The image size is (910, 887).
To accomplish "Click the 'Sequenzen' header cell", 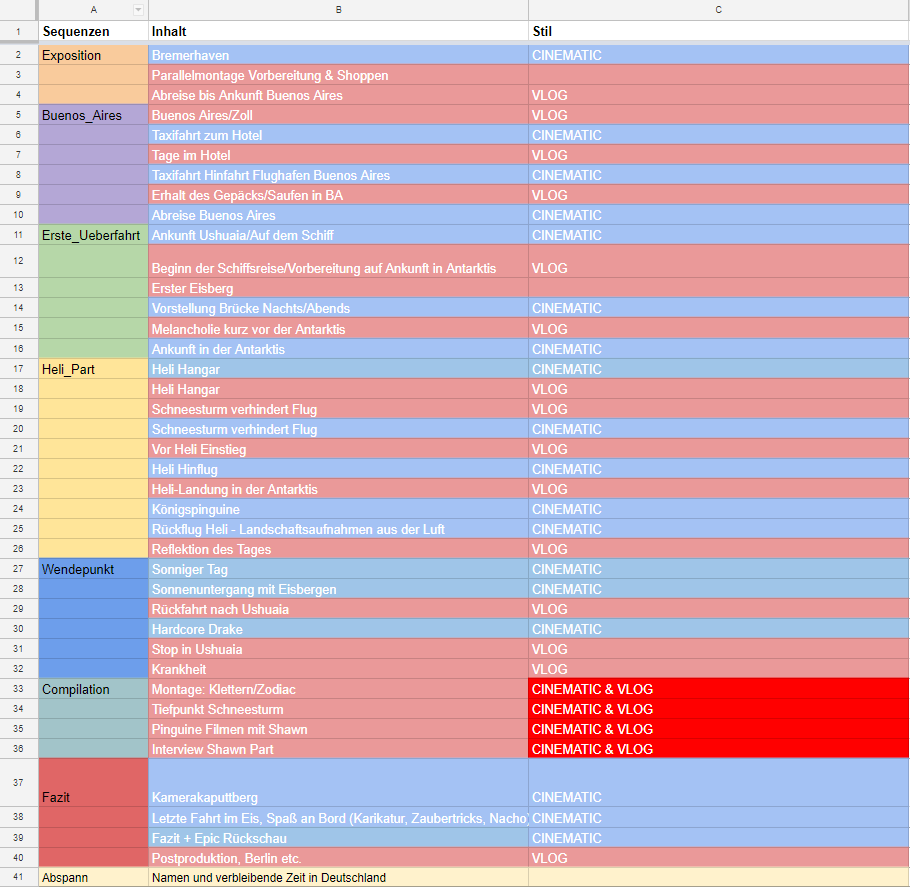I will (93, 31).
